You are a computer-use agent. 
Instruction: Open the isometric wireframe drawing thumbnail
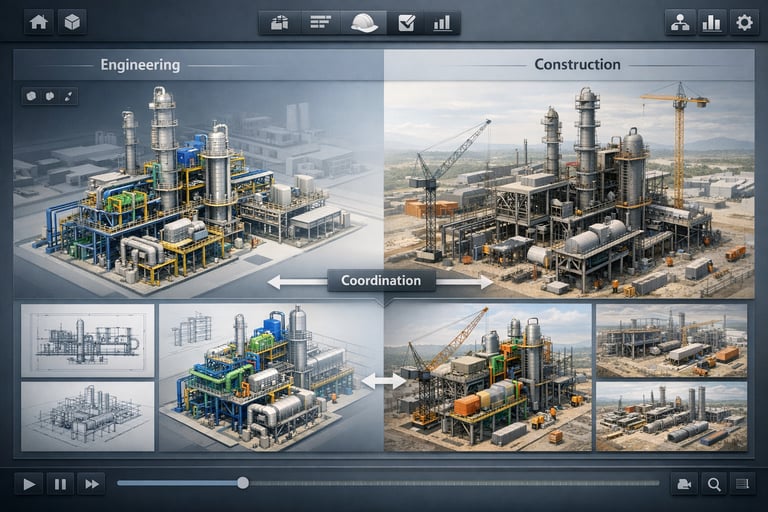[88, 416]
